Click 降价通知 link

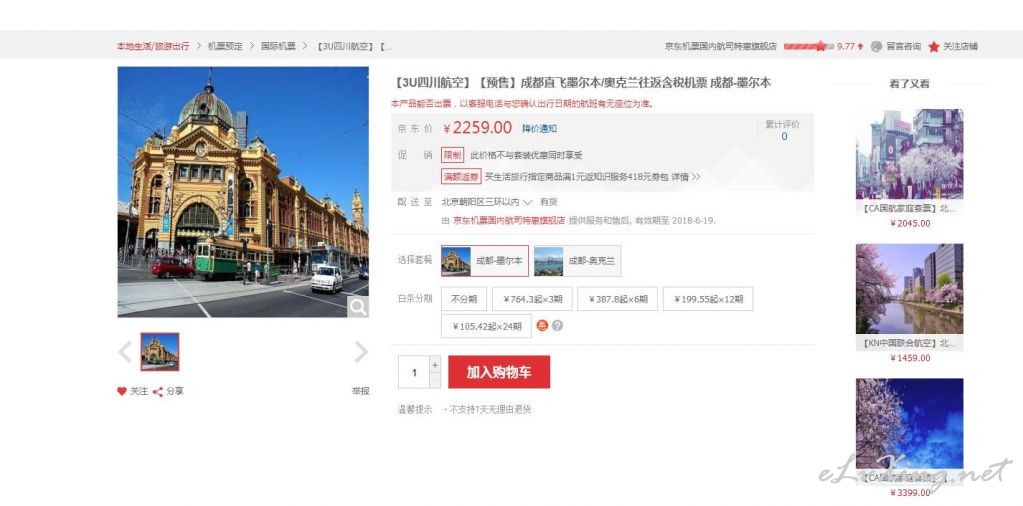click(540, 128)
